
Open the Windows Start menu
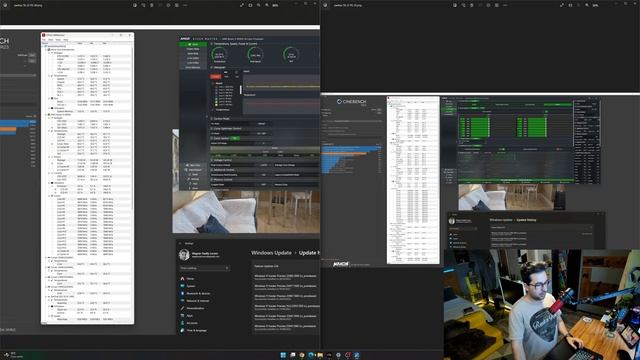tap(283, 355)
